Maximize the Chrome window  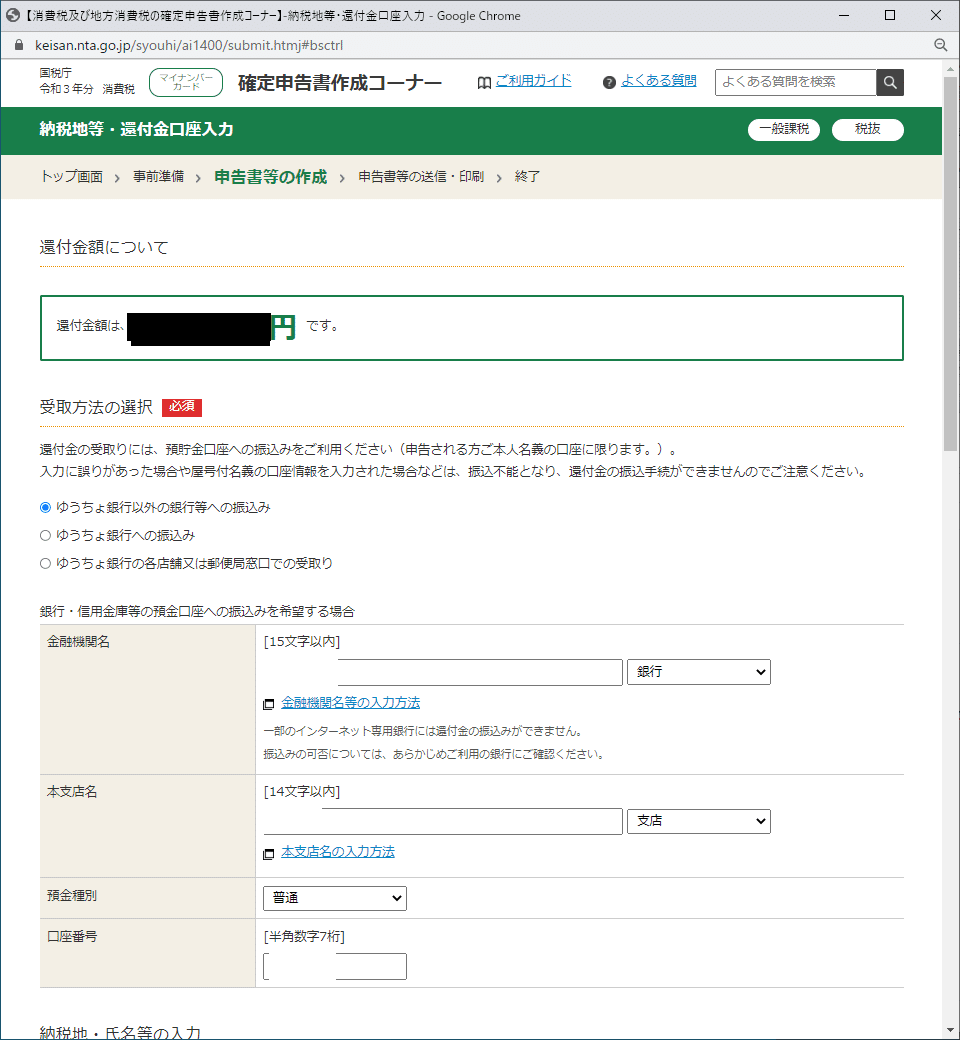(x=890, y=15)
